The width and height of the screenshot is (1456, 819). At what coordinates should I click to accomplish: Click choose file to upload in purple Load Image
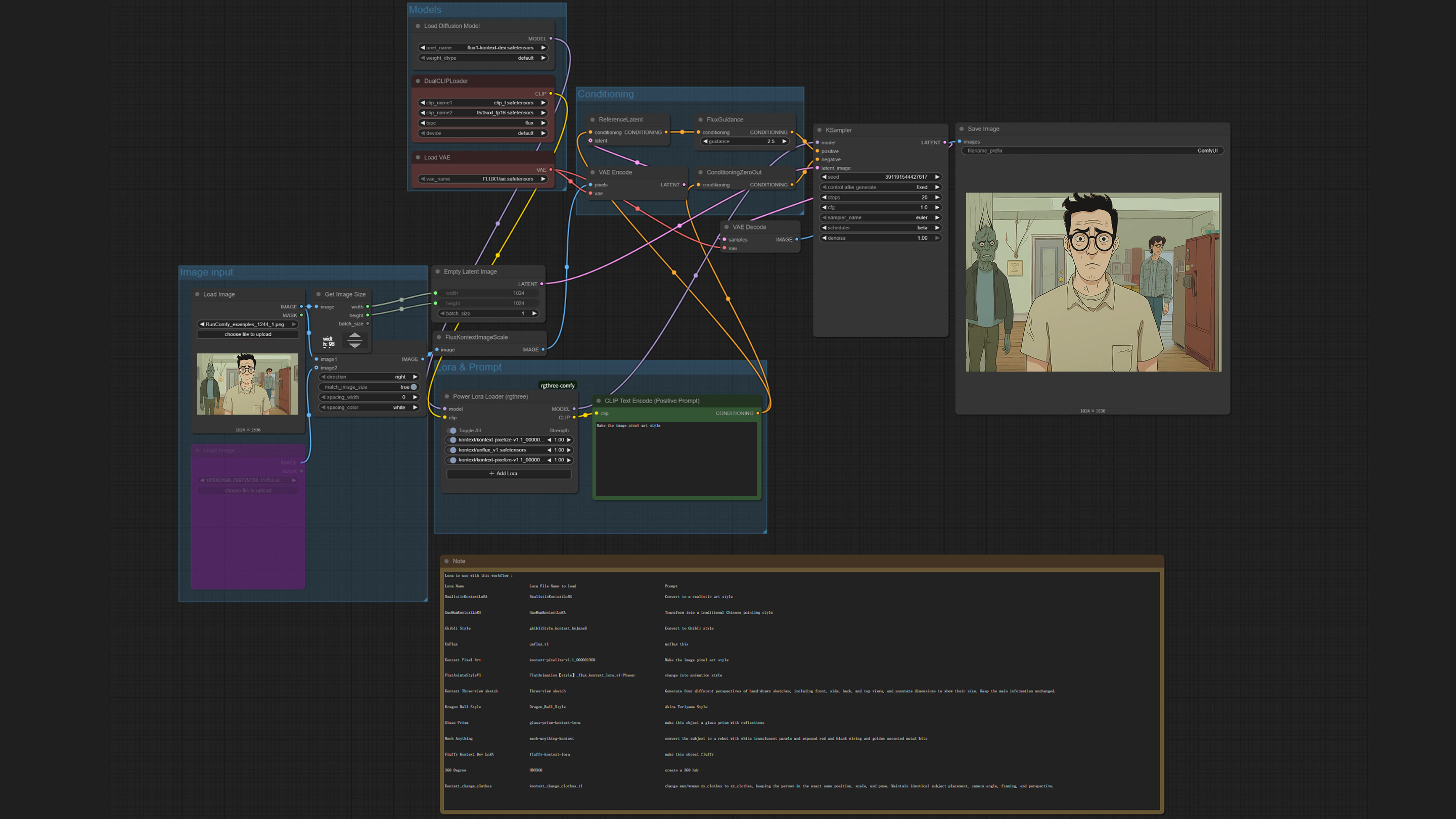click(248, 490)
